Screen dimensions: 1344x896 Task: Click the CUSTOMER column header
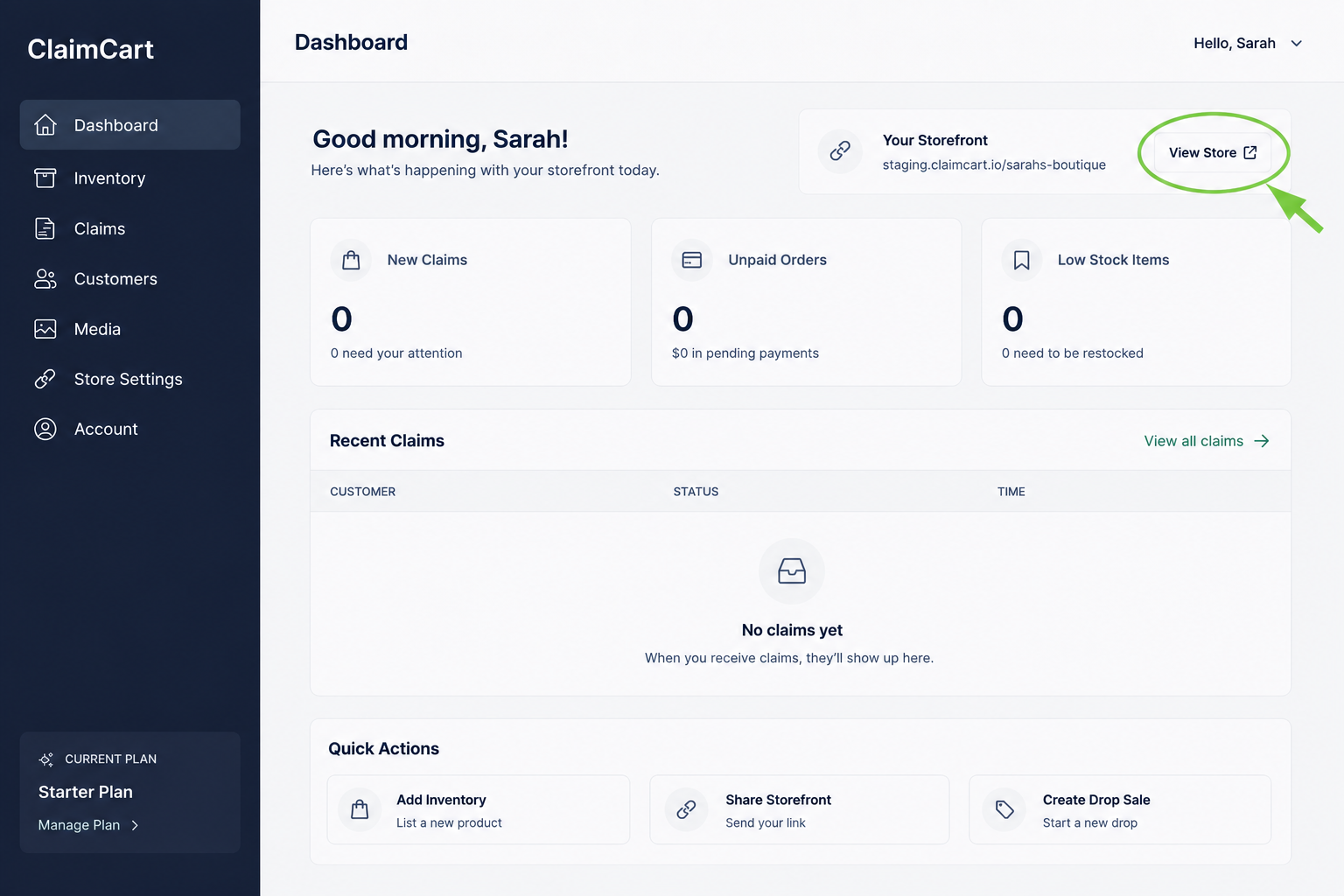(362, 492)
